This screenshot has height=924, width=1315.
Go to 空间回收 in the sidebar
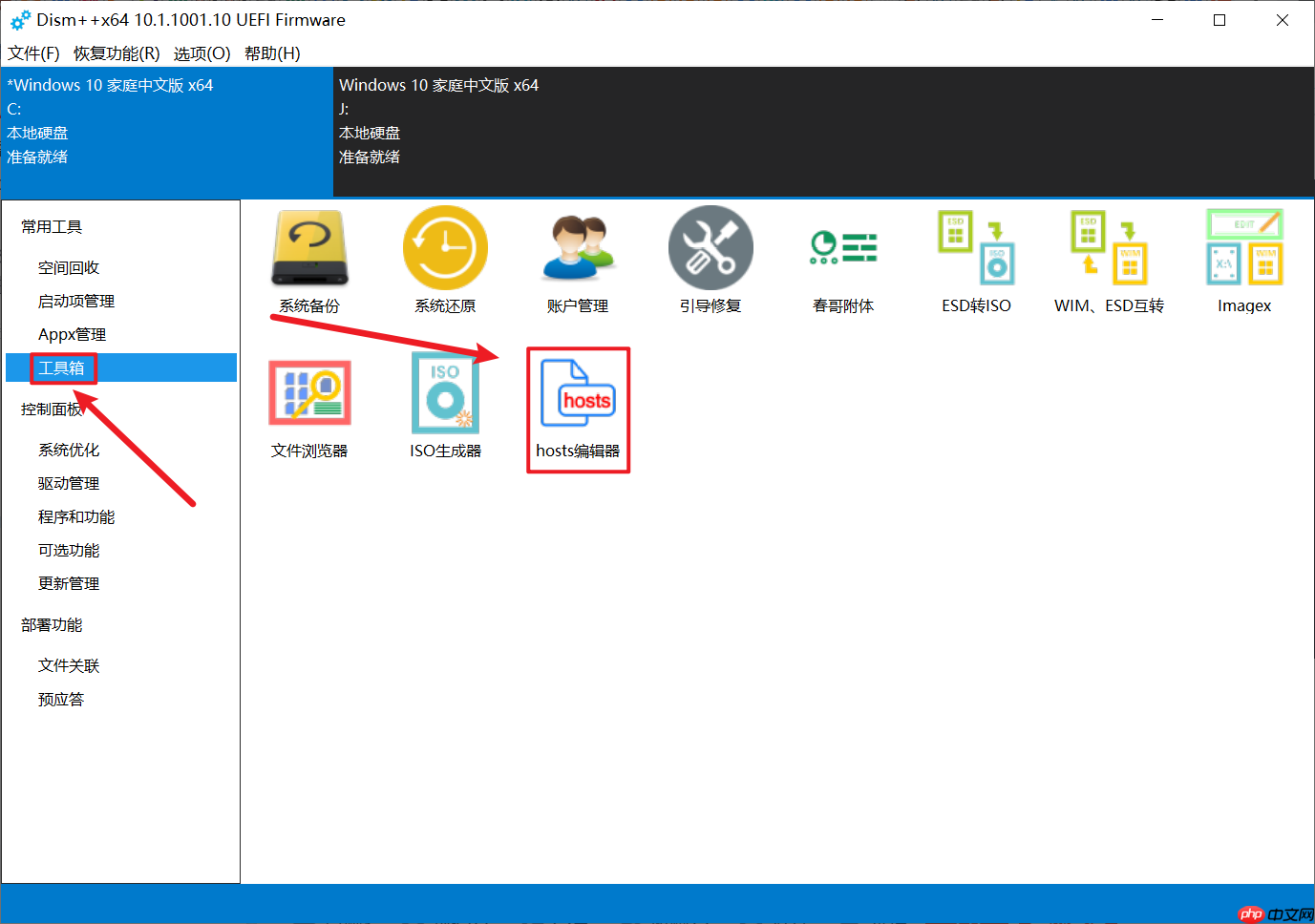coord(69,268)
